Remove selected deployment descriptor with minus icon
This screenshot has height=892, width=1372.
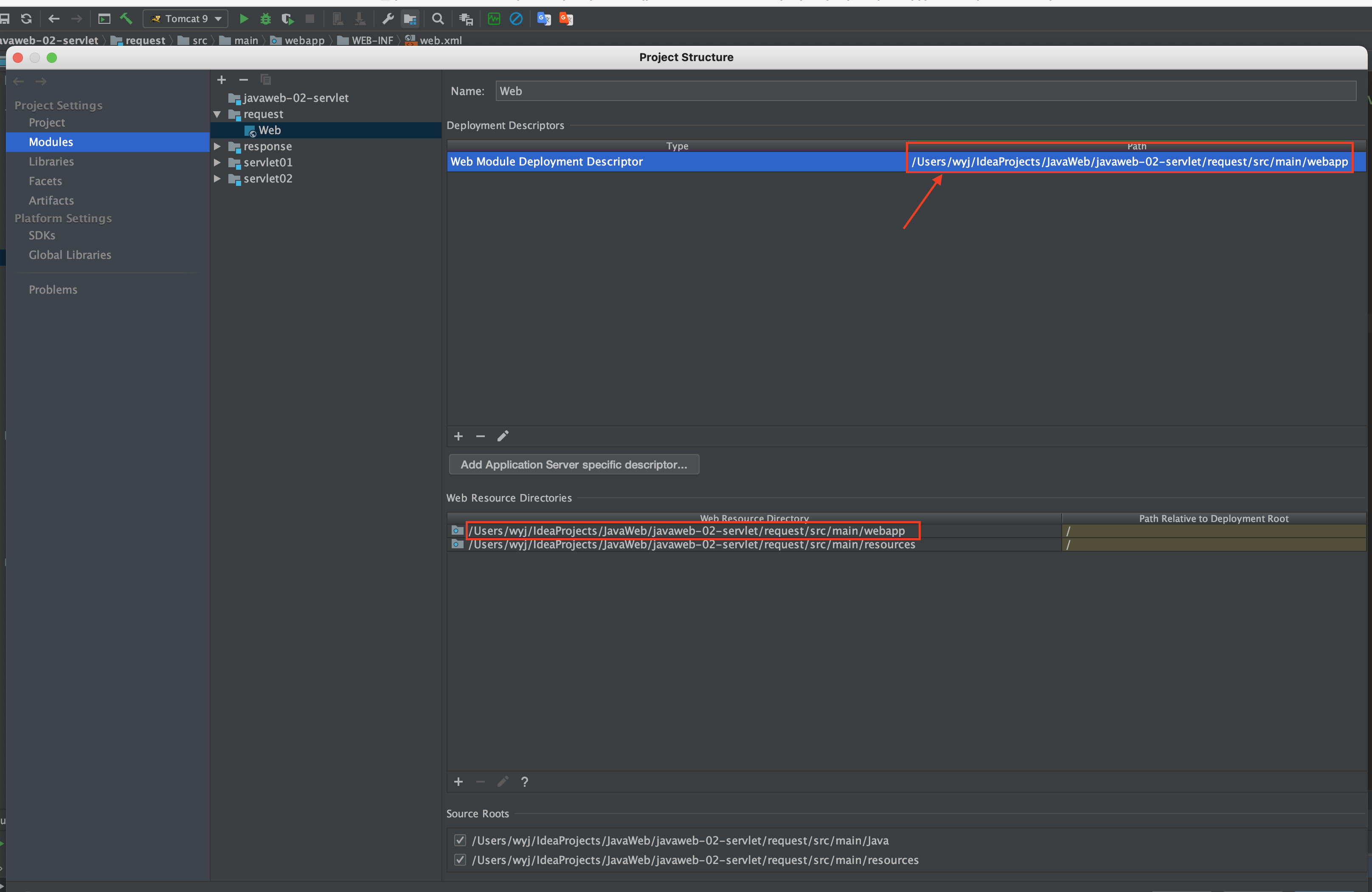click(x=480, y=436)
